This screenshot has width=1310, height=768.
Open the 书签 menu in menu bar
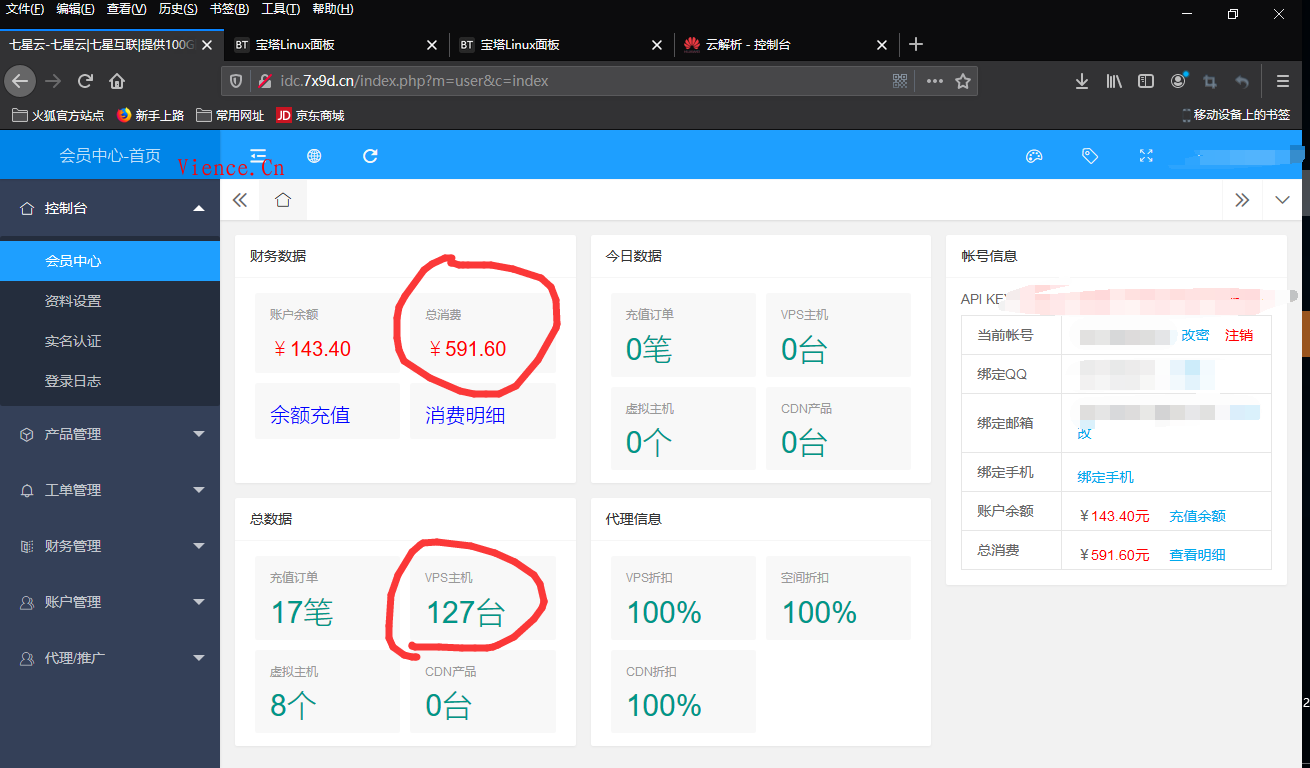(x=228, y=9)
